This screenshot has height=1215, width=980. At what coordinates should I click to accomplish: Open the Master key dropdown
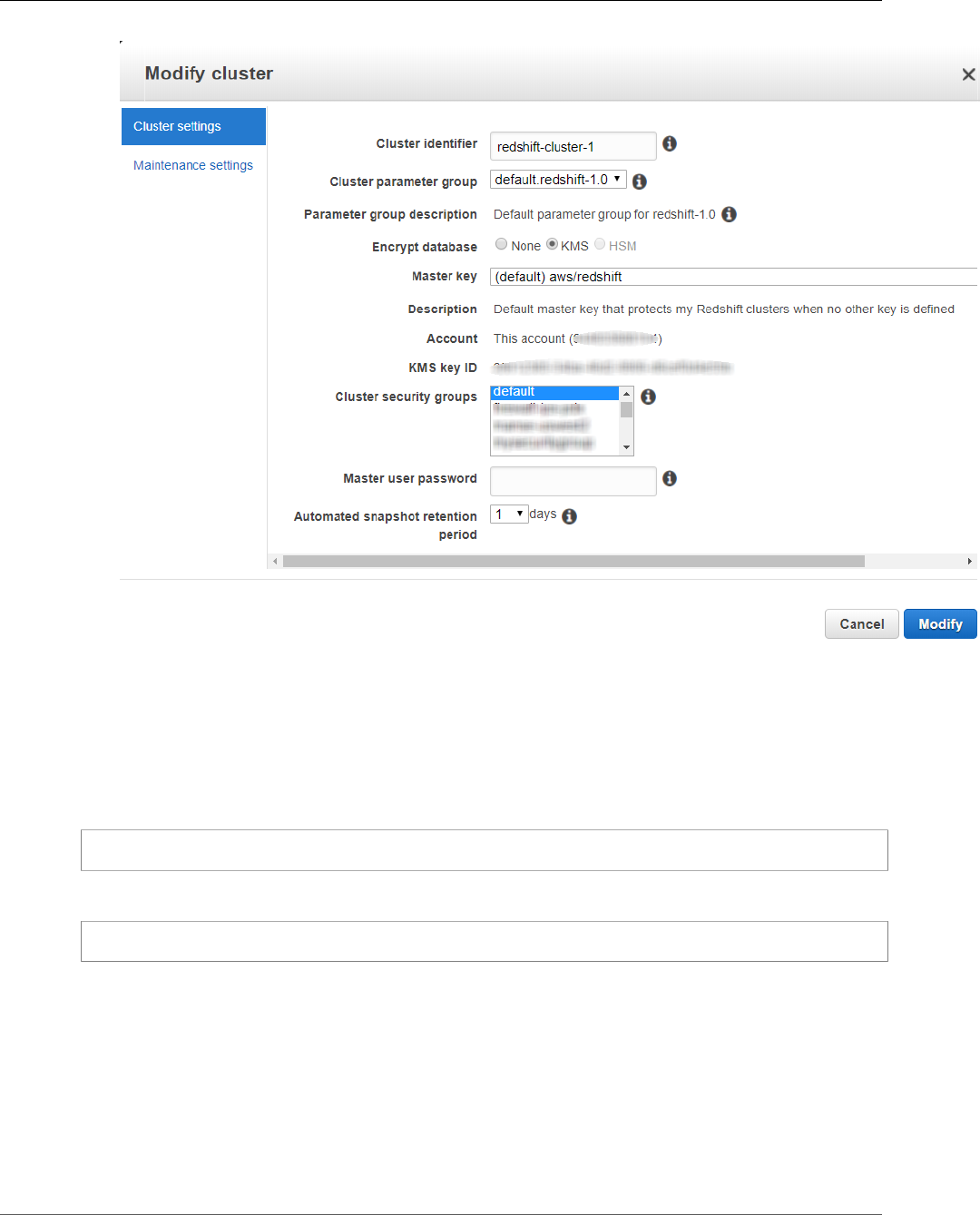pos(733,277)
